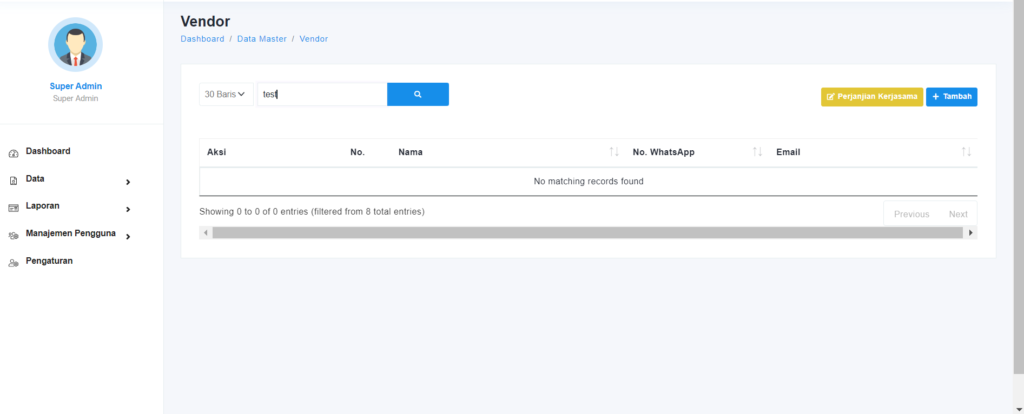Click the Vendor page title heading
Screen dimensions: 1024x414
pyautogui.click(x=205, y=22)
